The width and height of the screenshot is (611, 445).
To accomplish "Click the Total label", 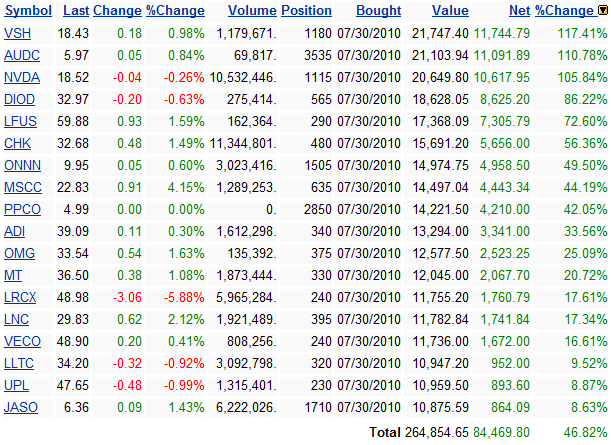I will click(385, 433).
